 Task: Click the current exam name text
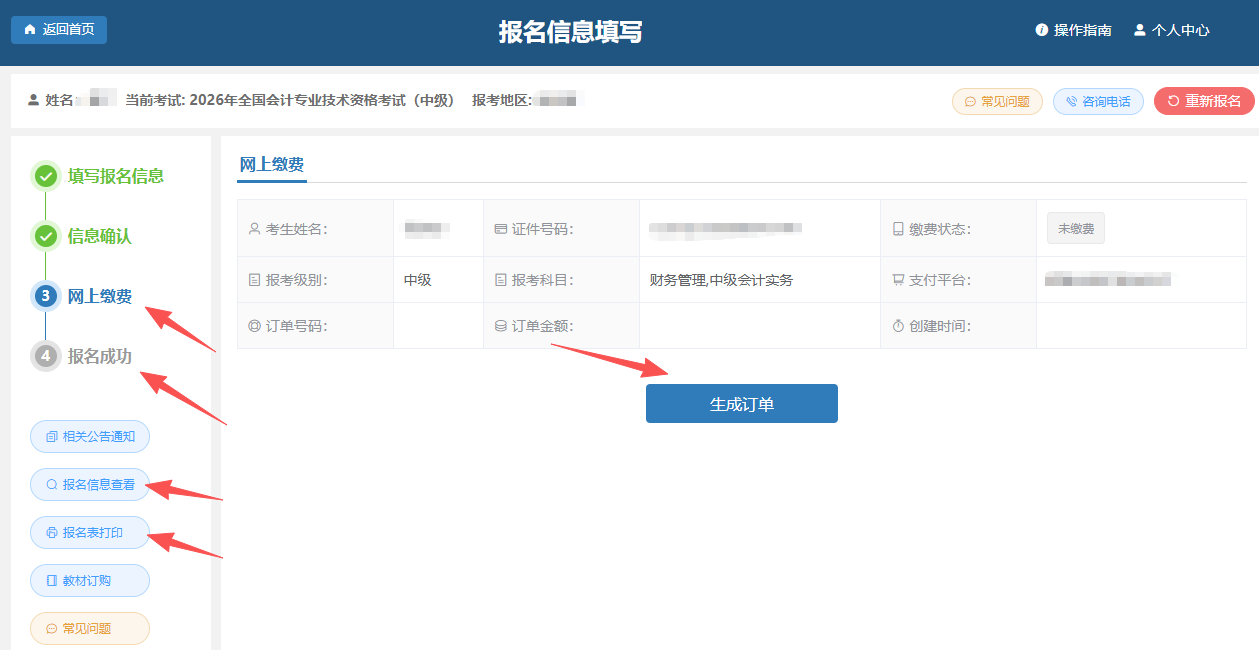point(321,100)
